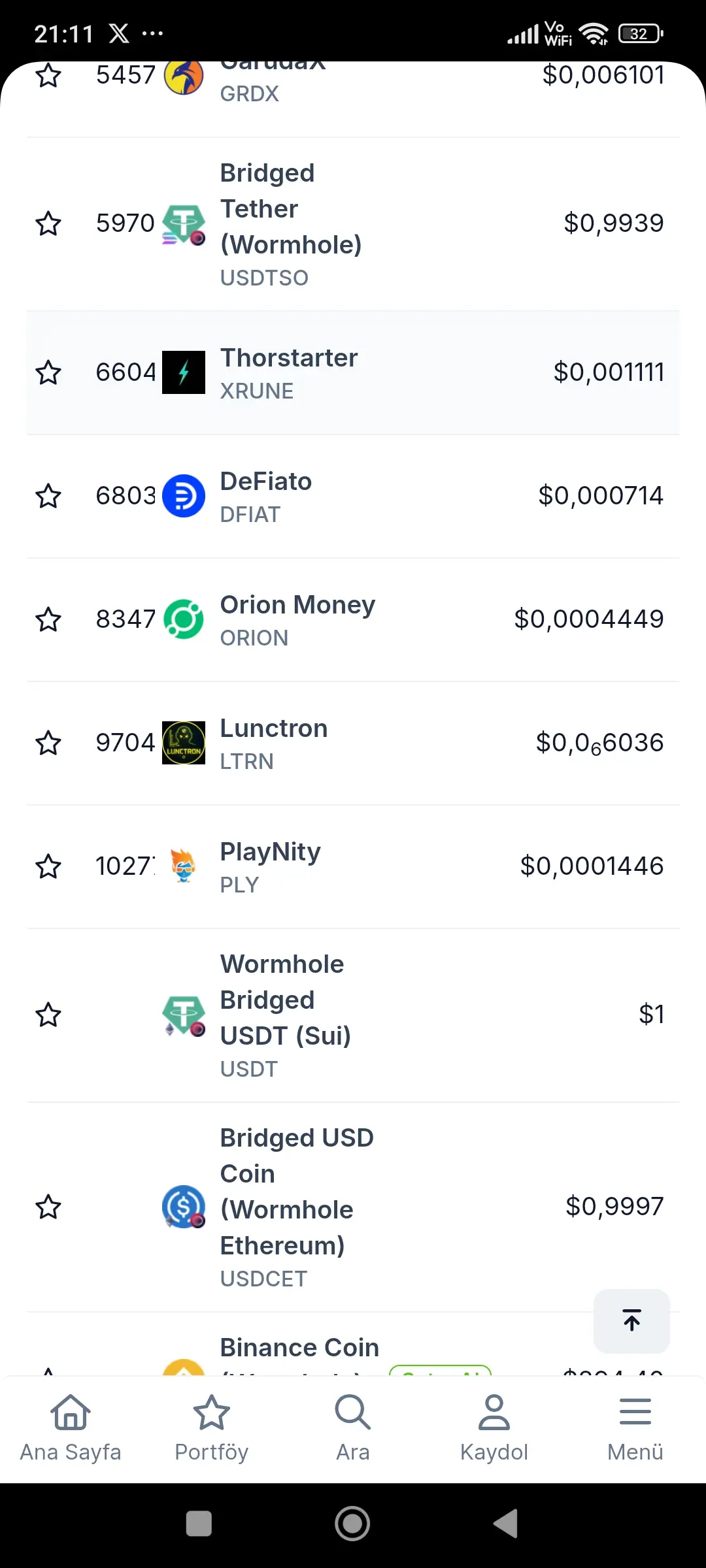
Task: Star the Bridged Tether (Wormhole) coin
Action: (48, 223)
